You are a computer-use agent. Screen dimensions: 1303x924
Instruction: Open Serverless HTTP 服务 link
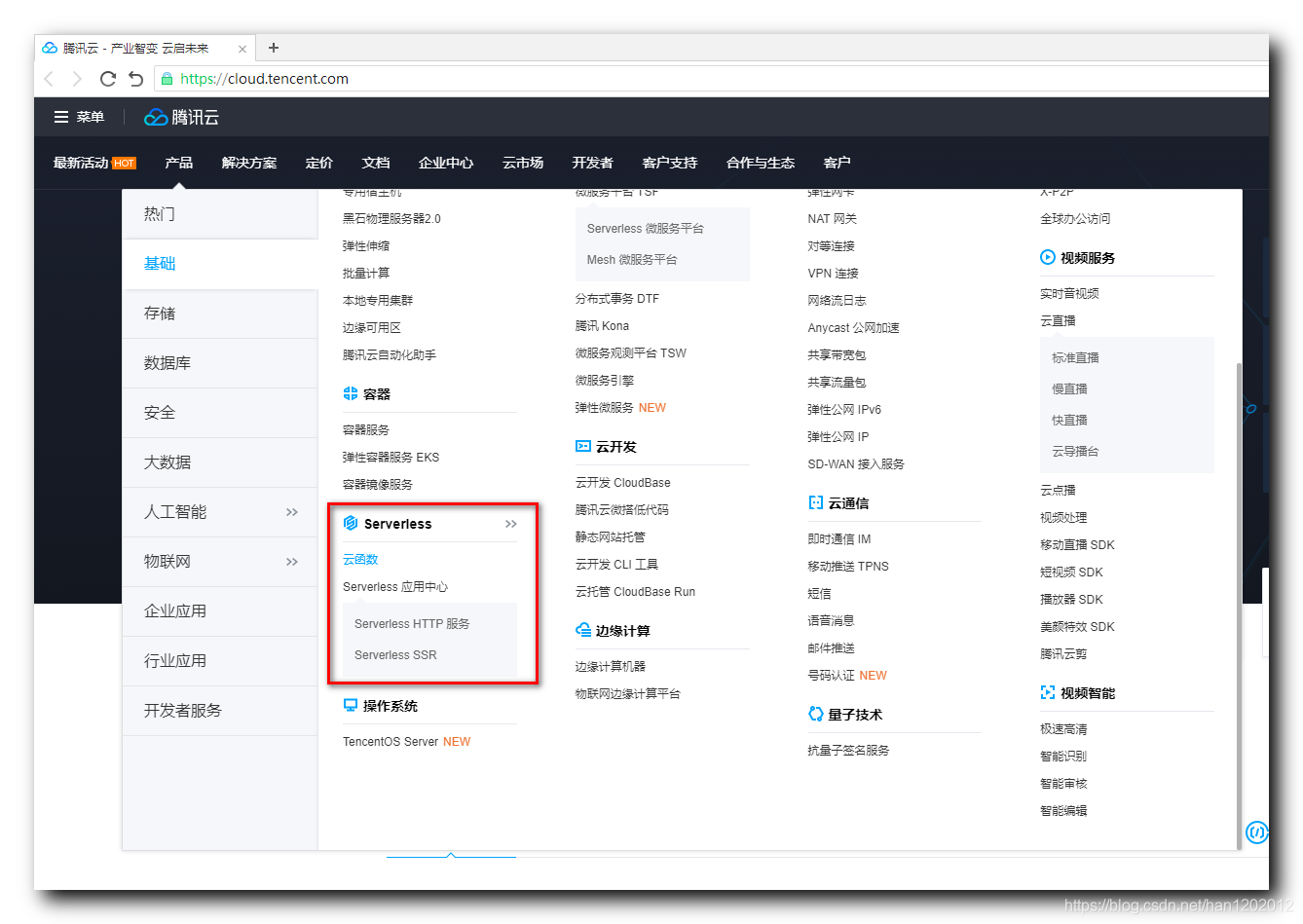(x=412, y=623)
